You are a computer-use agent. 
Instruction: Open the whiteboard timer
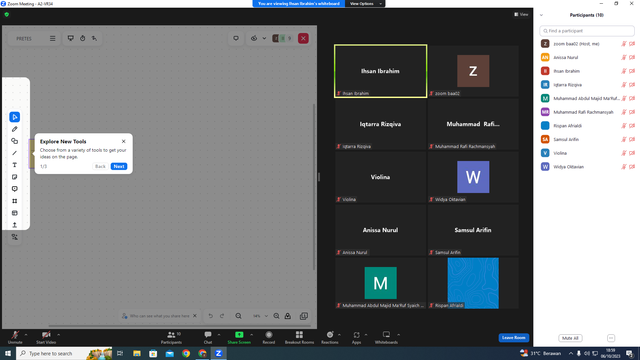pos(82,38)
